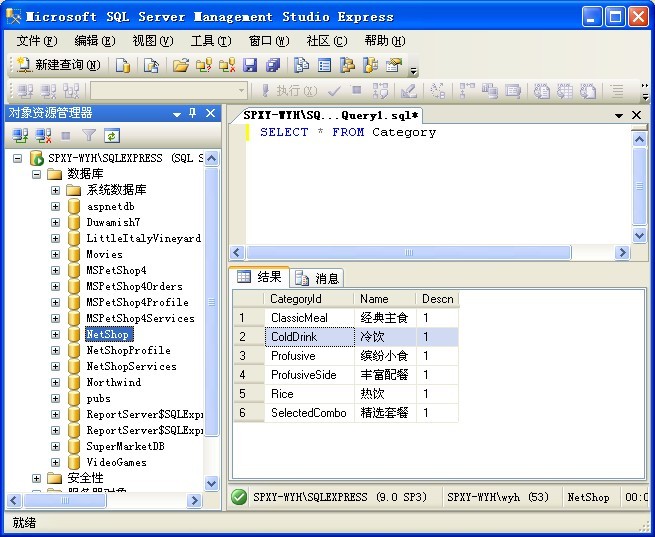Click the 执行 (Execute) button
Image resolution: width=655 pixels, height=537 pixels.
[289, 90]
